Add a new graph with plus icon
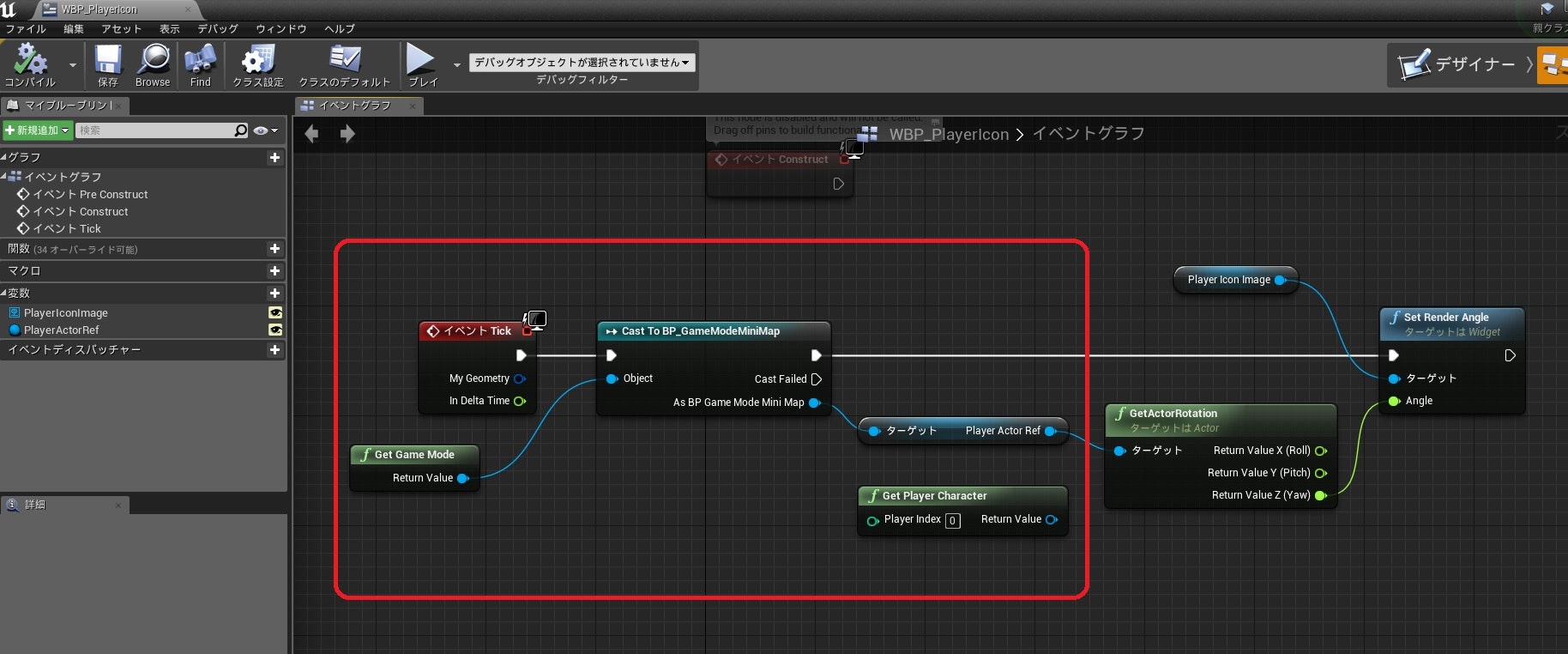Image resolution: width=1568 pixels, height=654 pixels. [x=274, y=158]
